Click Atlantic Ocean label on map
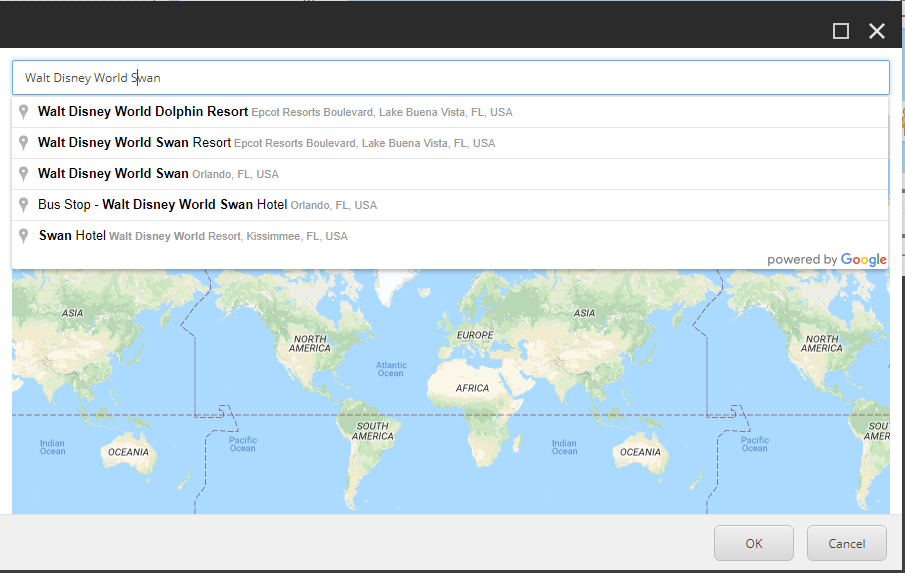This screenshot has height=573, width=905. click(391, 369)
